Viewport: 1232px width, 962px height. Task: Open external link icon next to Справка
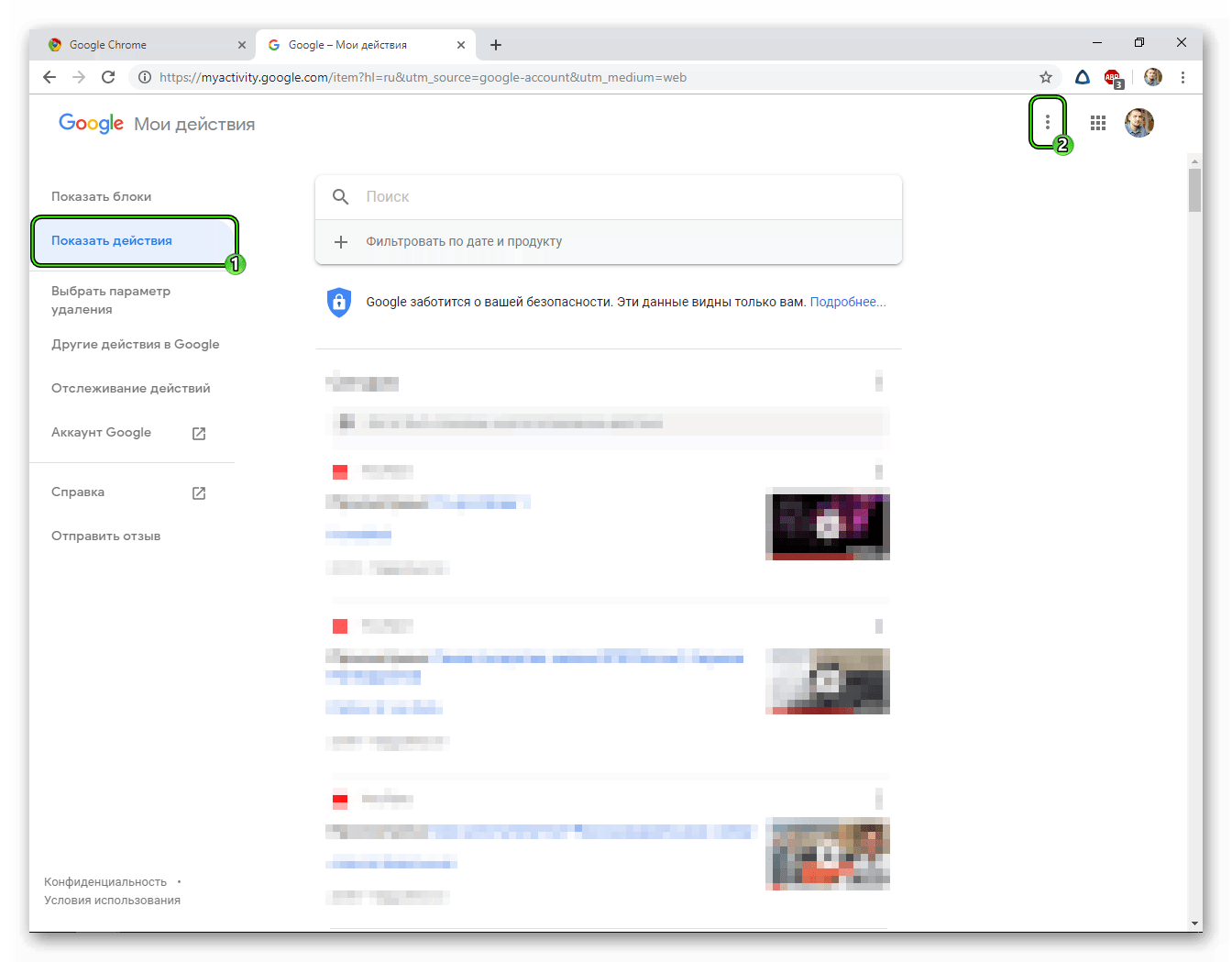[199, 493]
